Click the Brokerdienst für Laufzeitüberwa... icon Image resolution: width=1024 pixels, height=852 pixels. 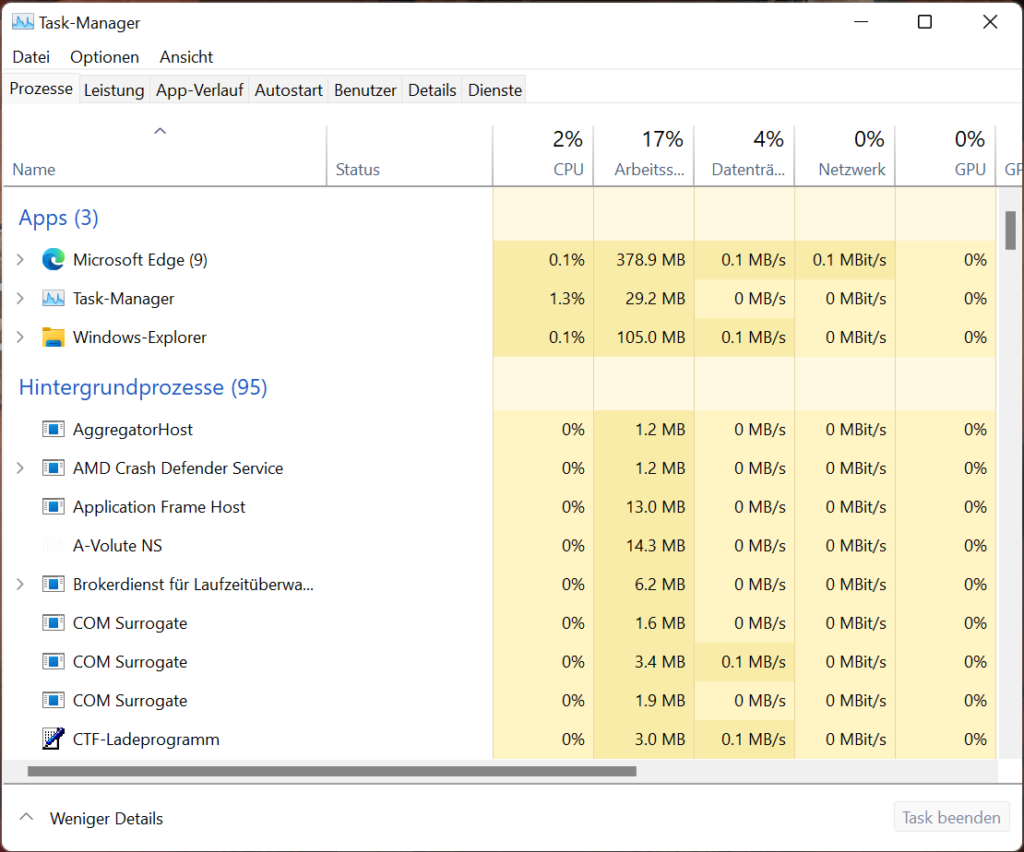53,584
